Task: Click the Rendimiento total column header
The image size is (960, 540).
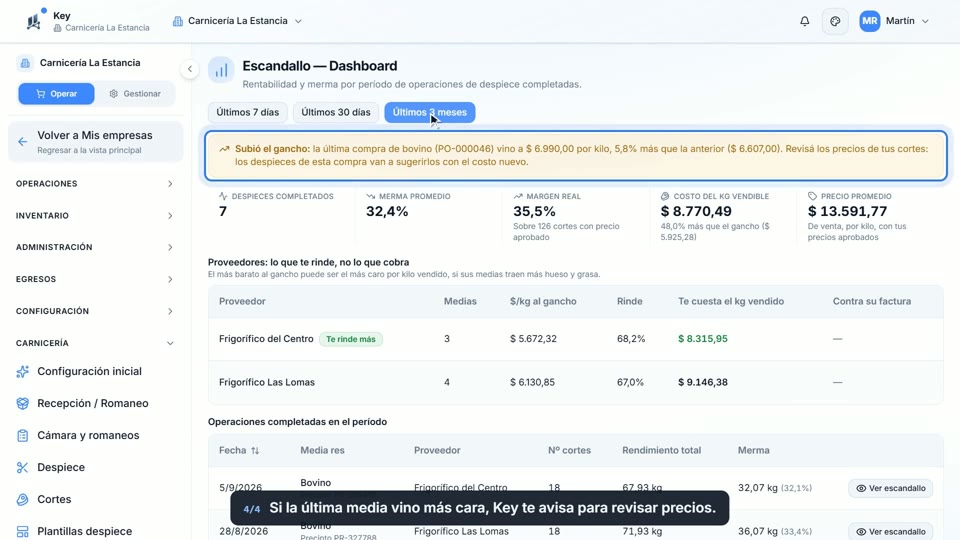Action: 661,451
